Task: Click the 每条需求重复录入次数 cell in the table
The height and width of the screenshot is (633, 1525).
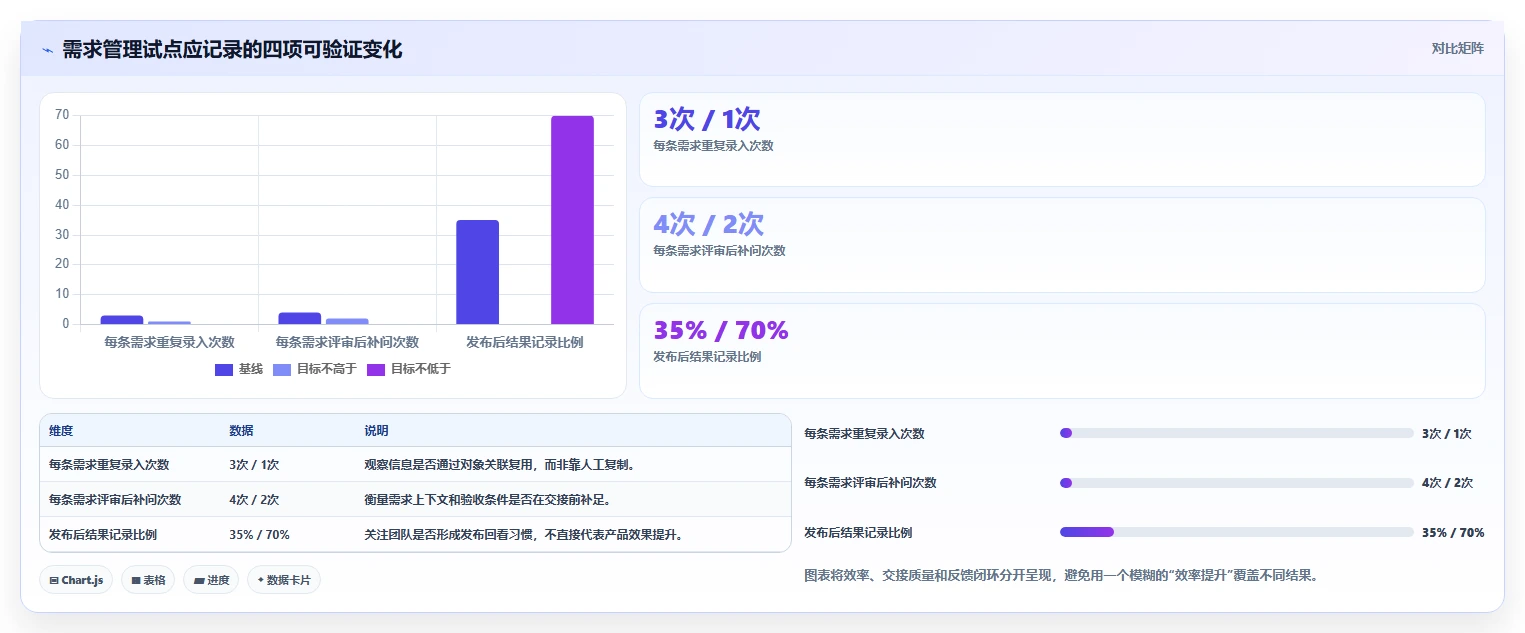Action: pyautogui.click(x=109, y=465)
